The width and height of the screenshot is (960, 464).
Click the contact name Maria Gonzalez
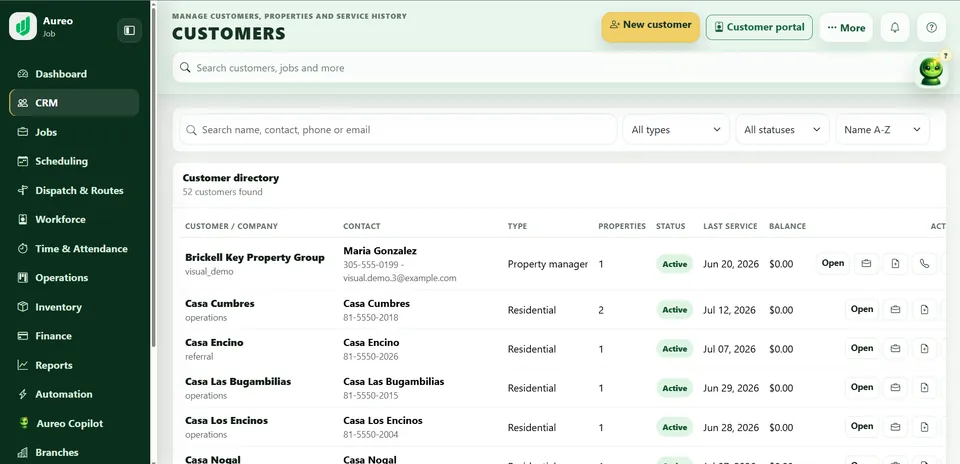click(380, 251)
